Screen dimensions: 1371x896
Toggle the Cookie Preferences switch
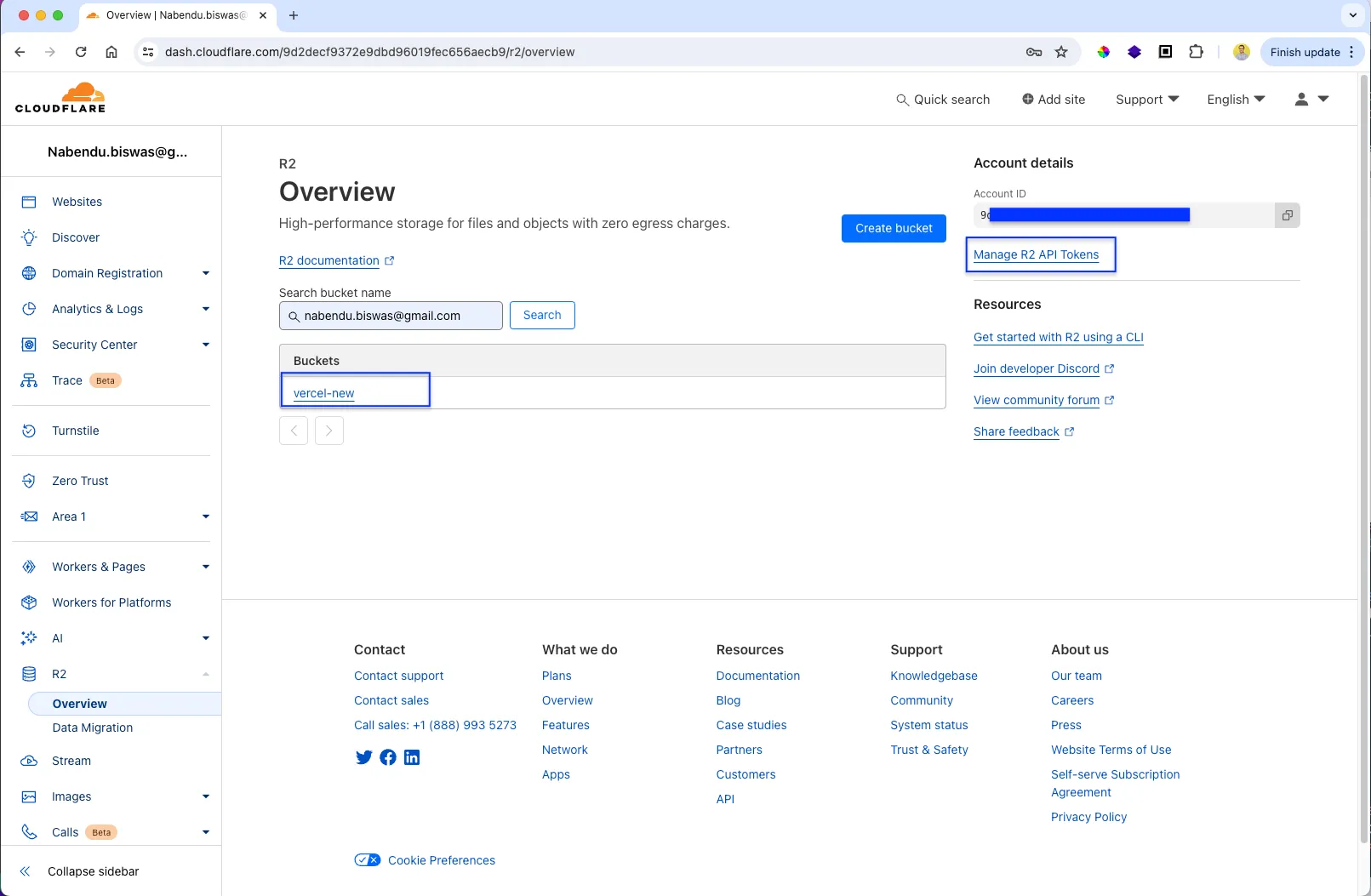click(368, 860)
